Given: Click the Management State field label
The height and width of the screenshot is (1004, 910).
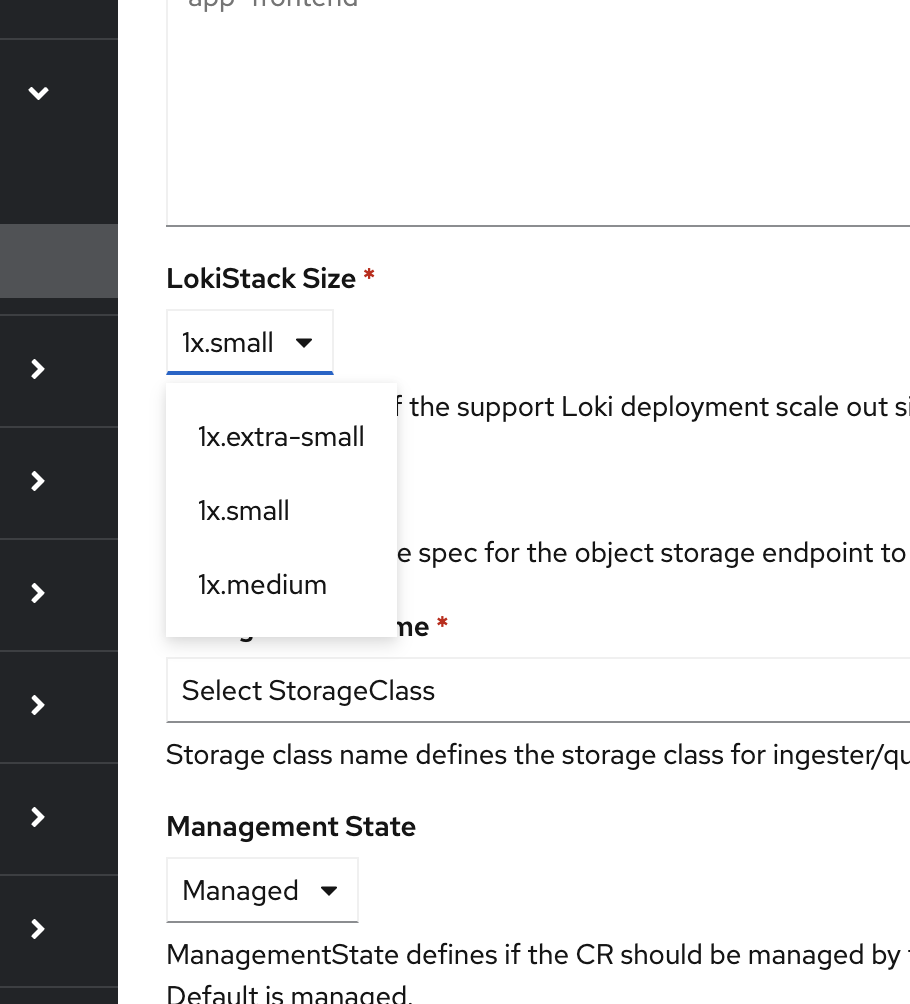Looking at the screenshot, I should 291,827.
